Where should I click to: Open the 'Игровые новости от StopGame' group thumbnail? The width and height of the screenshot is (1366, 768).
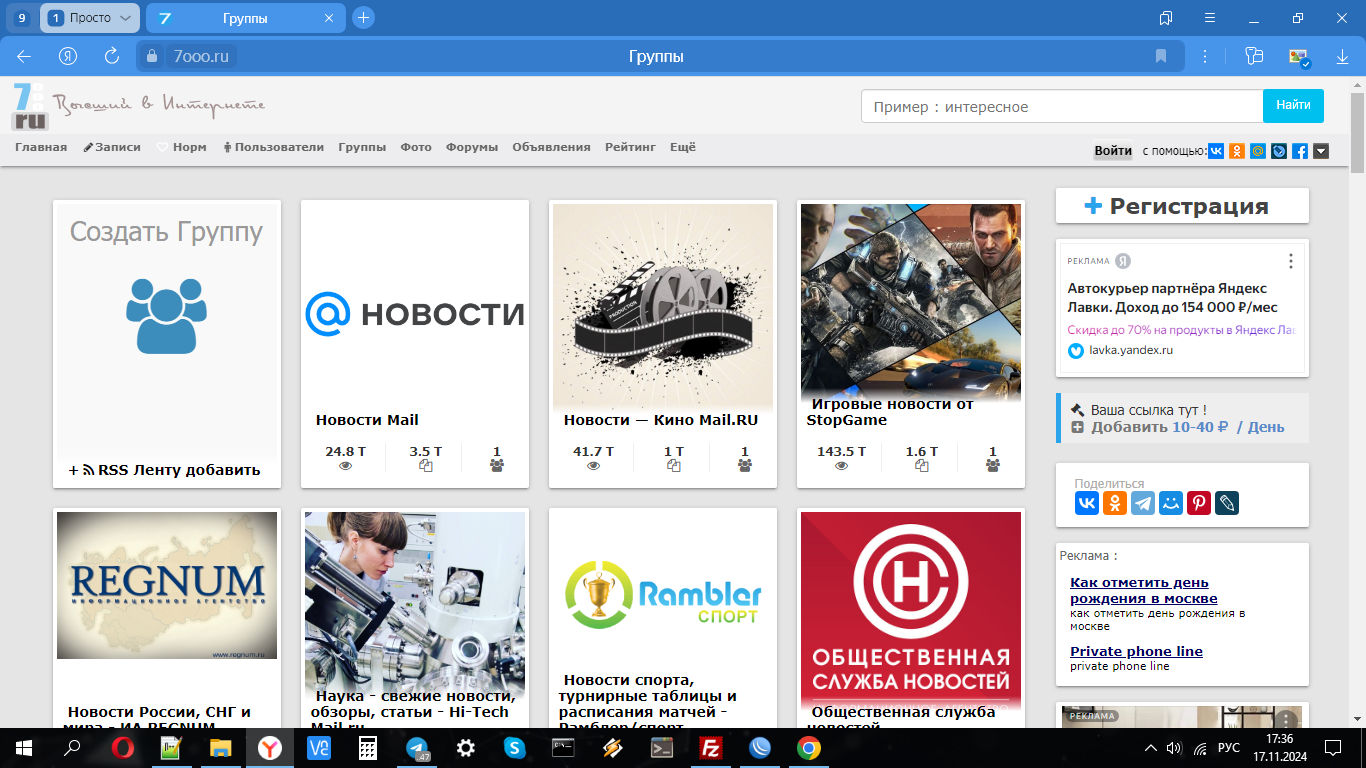pos(910,300)
